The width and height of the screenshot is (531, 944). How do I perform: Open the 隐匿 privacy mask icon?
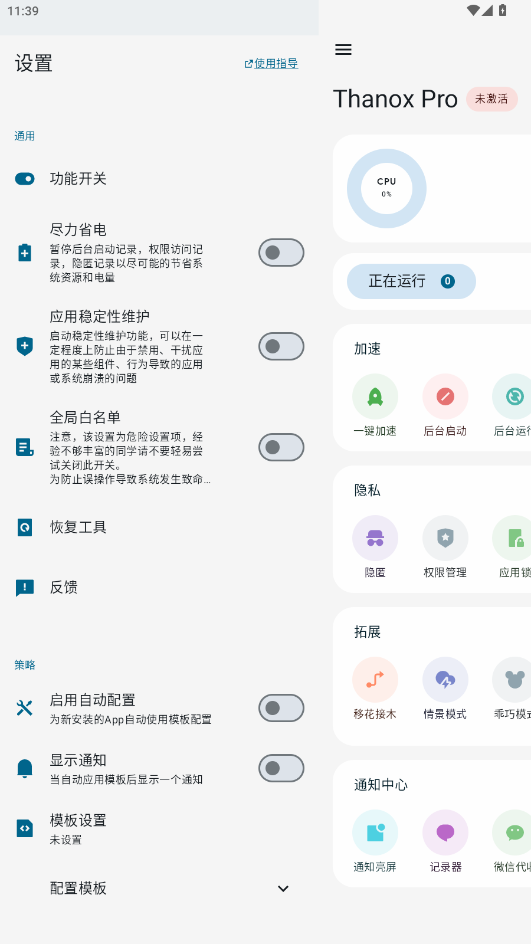[375, 538]
